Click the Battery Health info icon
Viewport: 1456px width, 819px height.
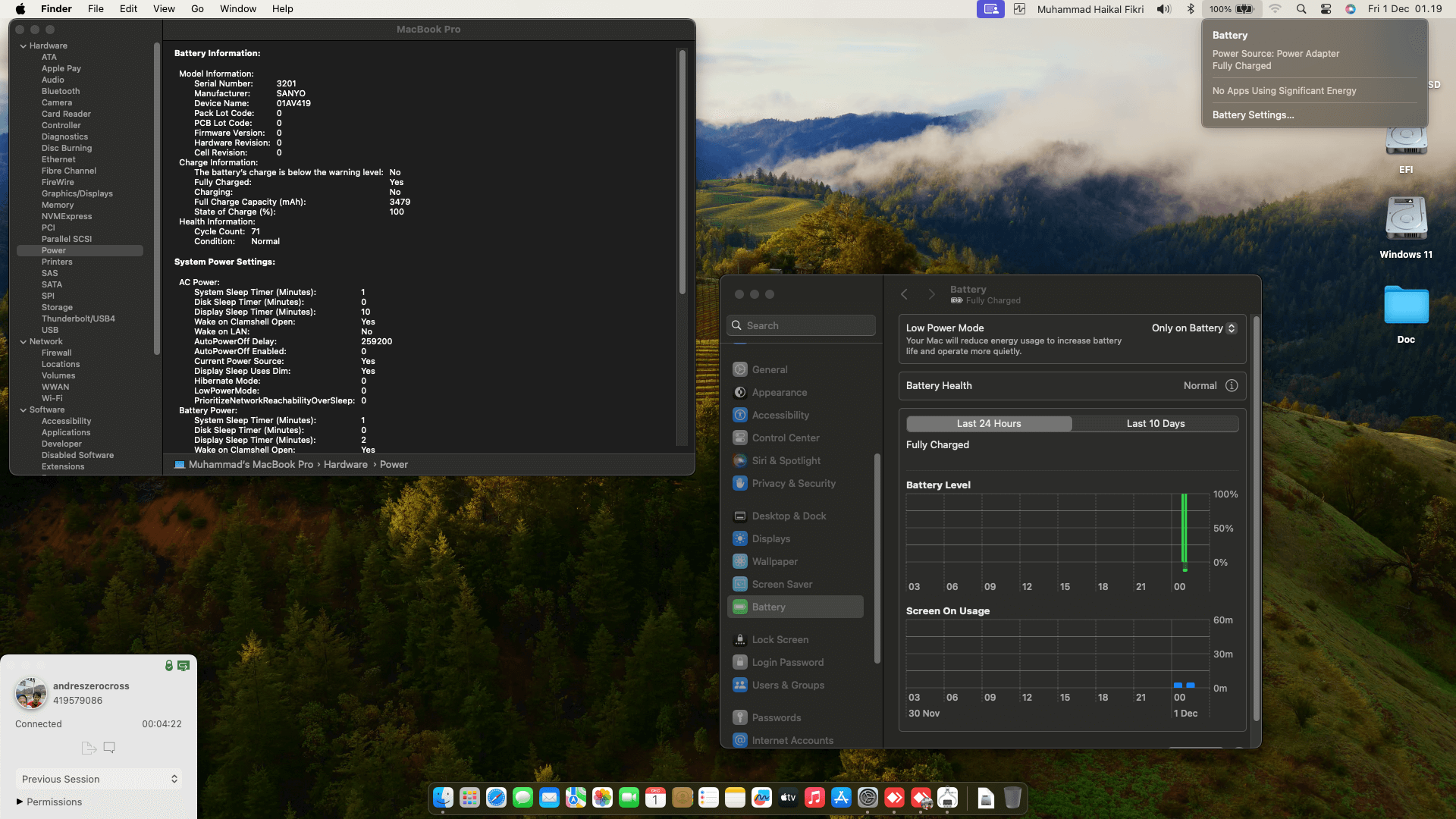pyautogui.click(x=1232, y=385)
